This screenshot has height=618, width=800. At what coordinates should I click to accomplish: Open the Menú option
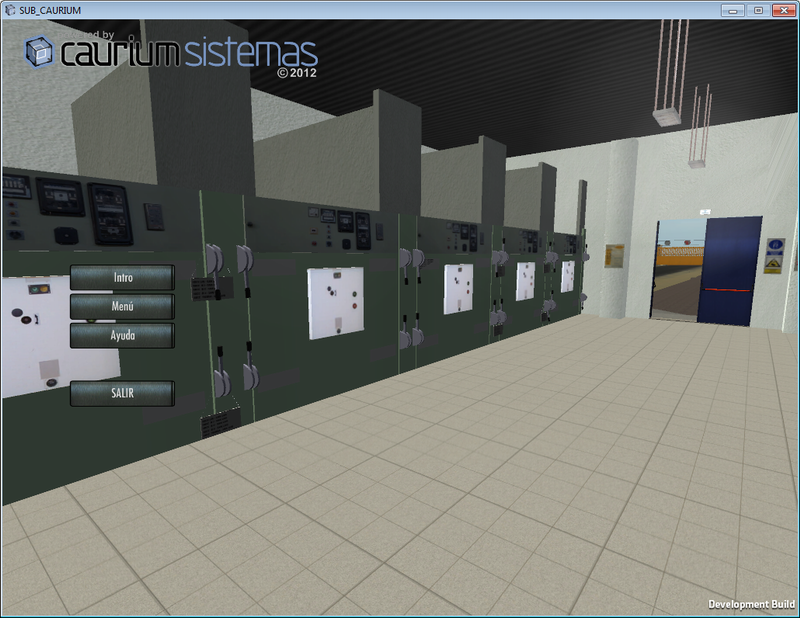point(122,306)
